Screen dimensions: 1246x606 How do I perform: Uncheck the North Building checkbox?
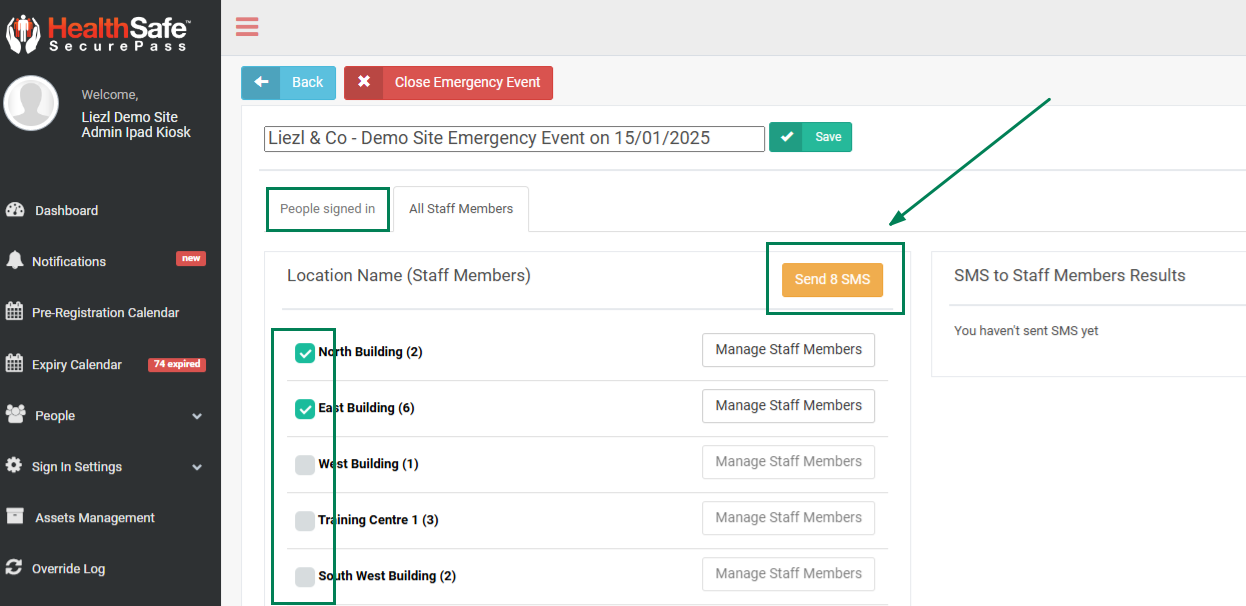(305, 353)
